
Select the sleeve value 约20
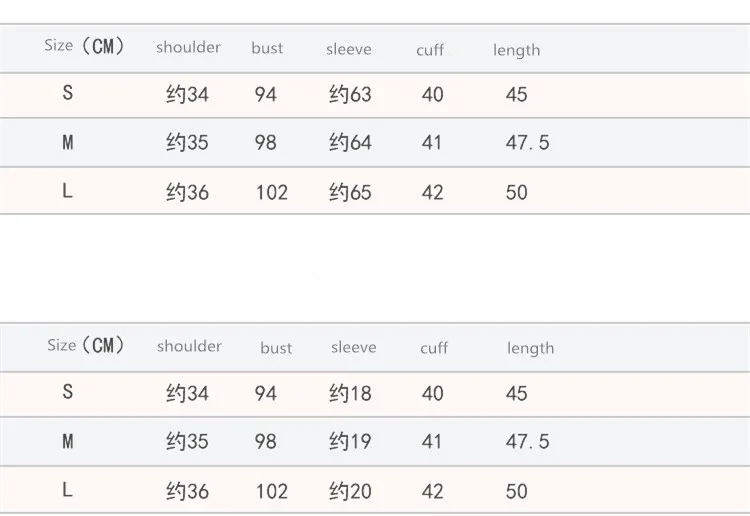[350, 491]
